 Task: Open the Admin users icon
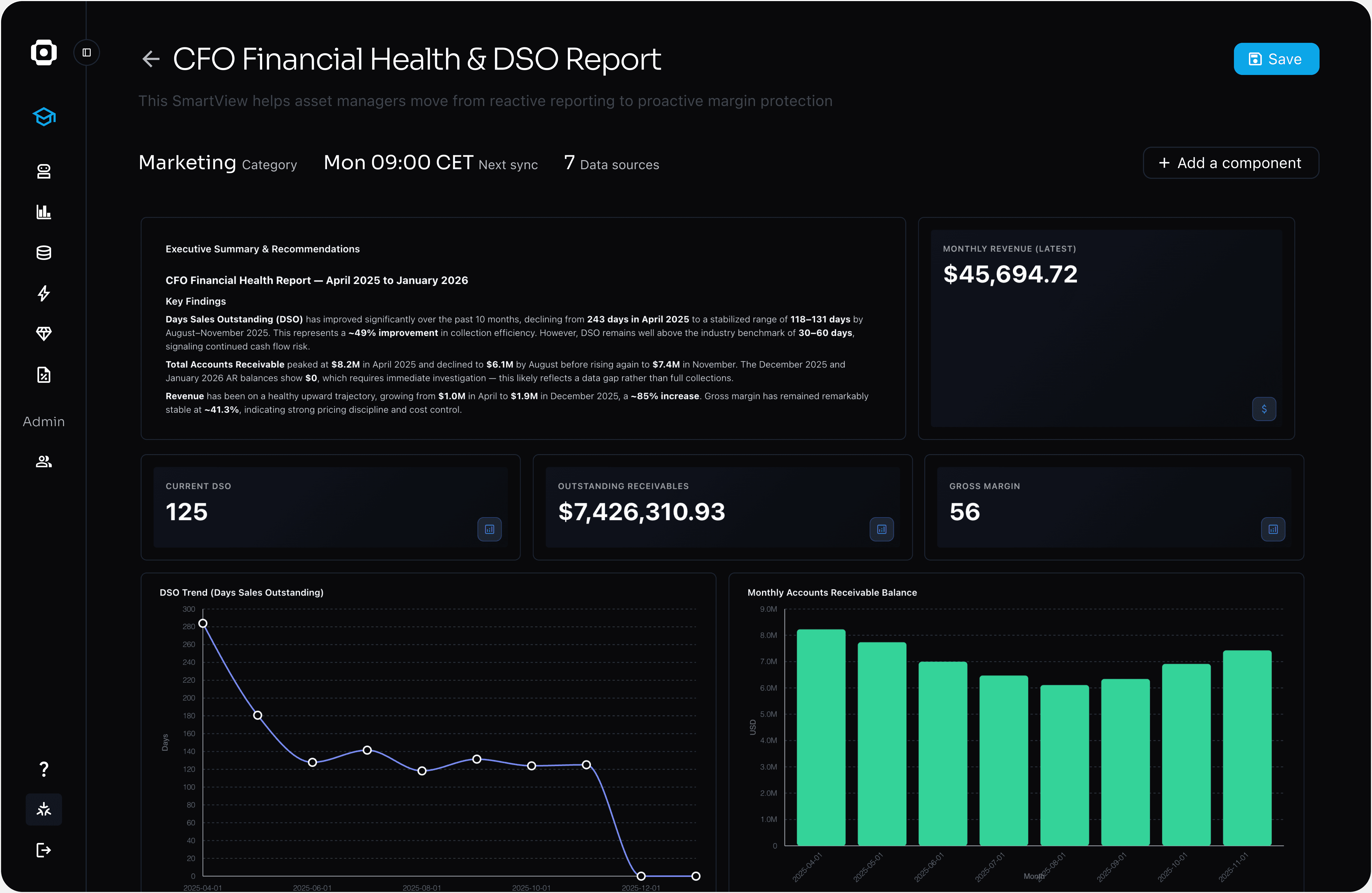44,461
